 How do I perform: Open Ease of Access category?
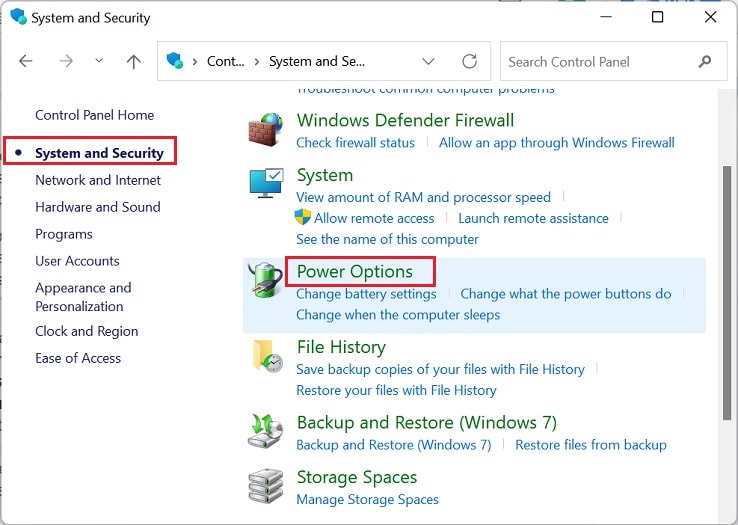pyautogui.click(x=78, y=358)
